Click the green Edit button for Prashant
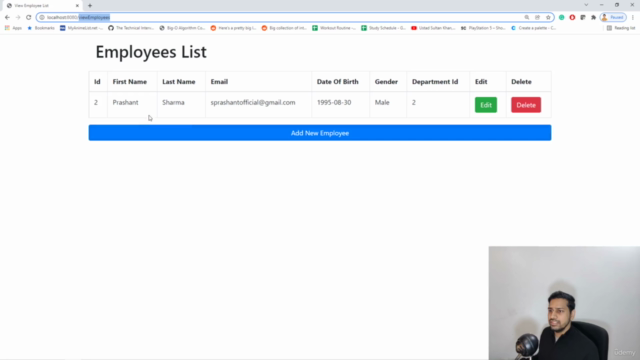Screen dimensions: 640x360 (486, 105)
